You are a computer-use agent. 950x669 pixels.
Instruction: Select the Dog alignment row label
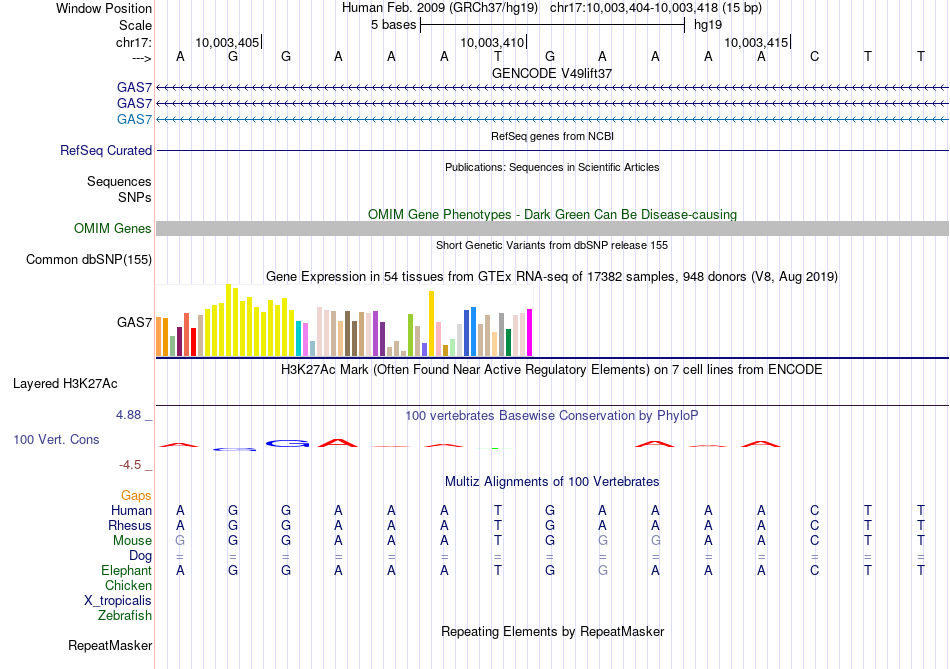point(141,556)
